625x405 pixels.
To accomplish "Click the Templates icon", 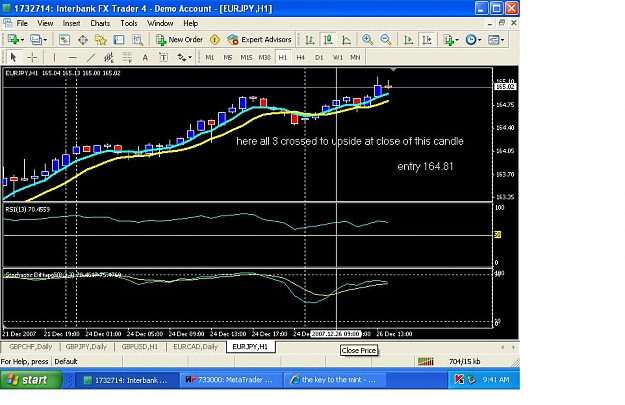I will tap(494, 39).
